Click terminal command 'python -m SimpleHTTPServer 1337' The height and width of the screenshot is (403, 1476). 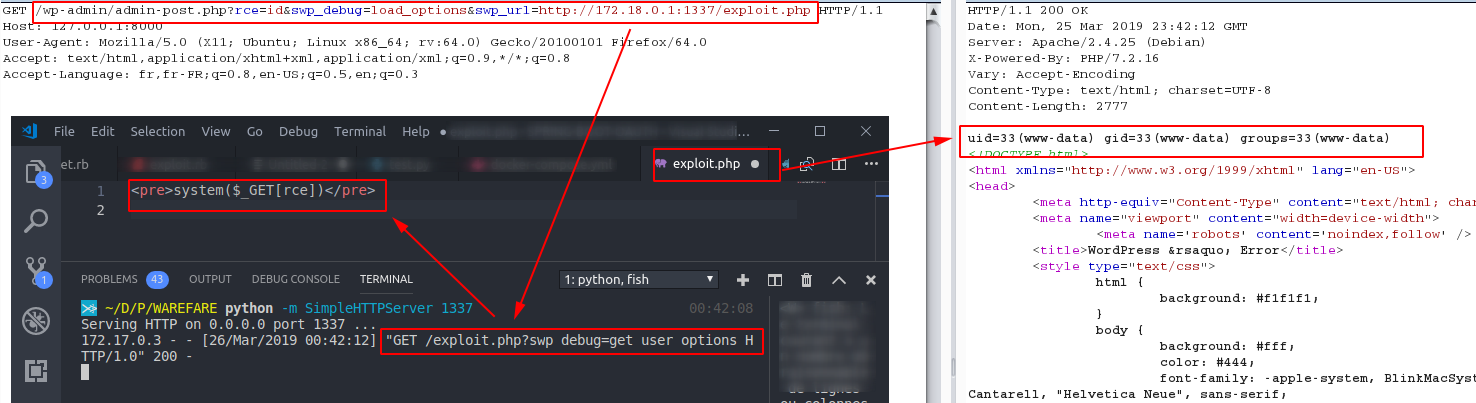pyautogui.click(x=349, y=309)
